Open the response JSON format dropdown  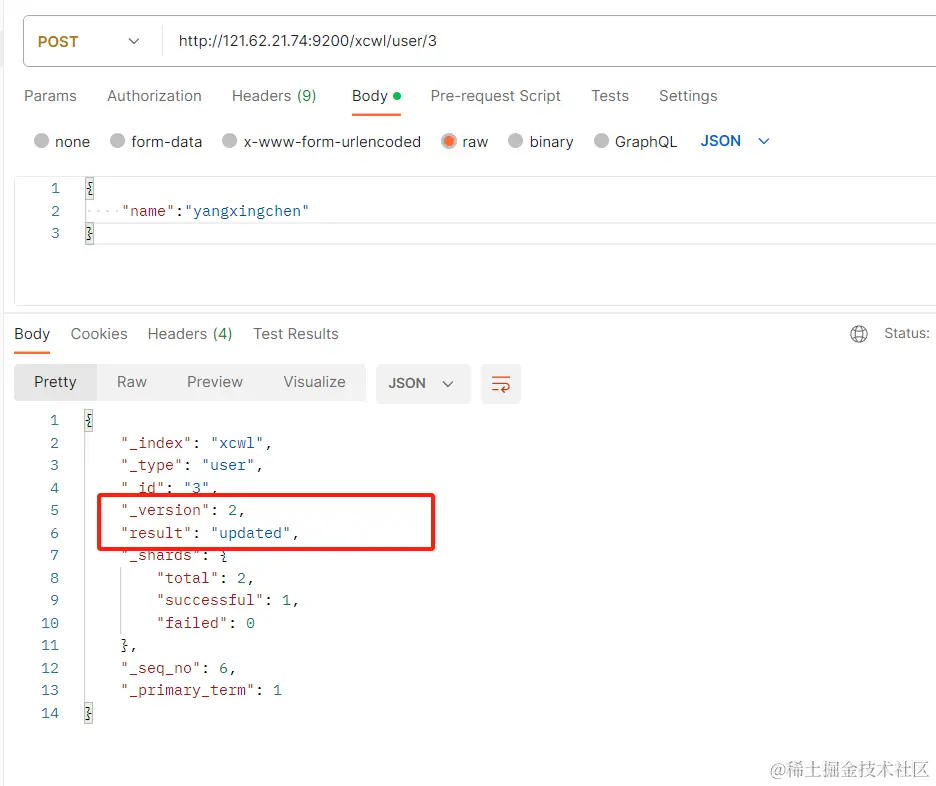coord(423,383)
